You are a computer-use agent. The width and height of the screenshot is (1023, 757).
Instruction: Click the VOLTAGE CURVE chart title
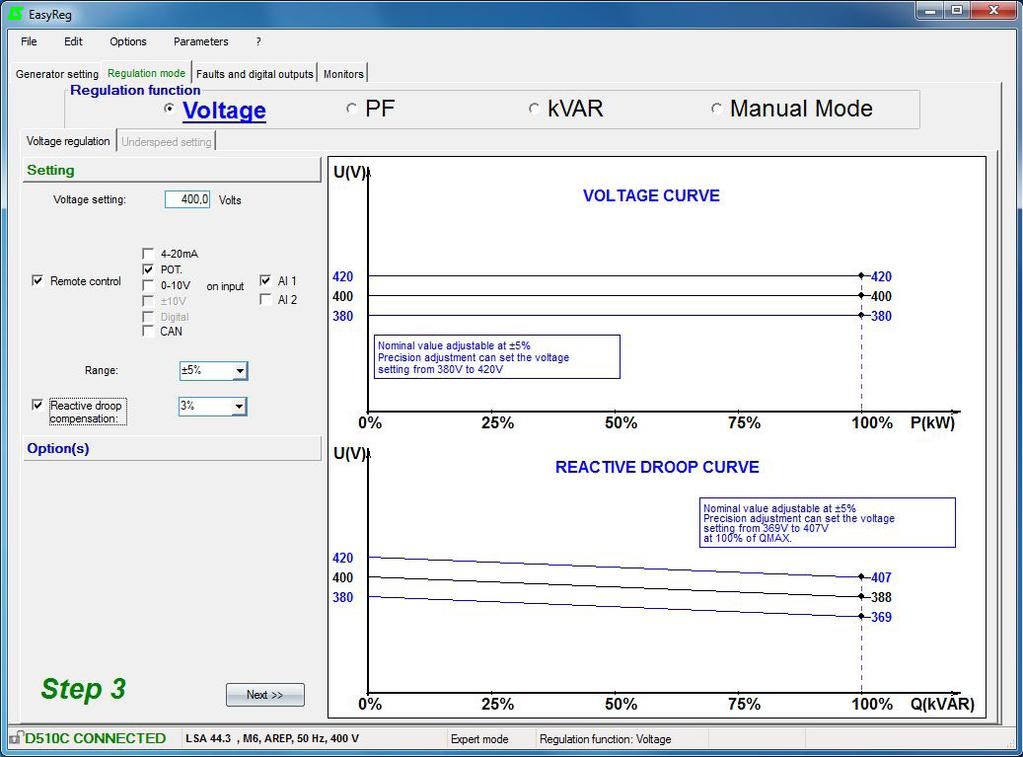651,196
